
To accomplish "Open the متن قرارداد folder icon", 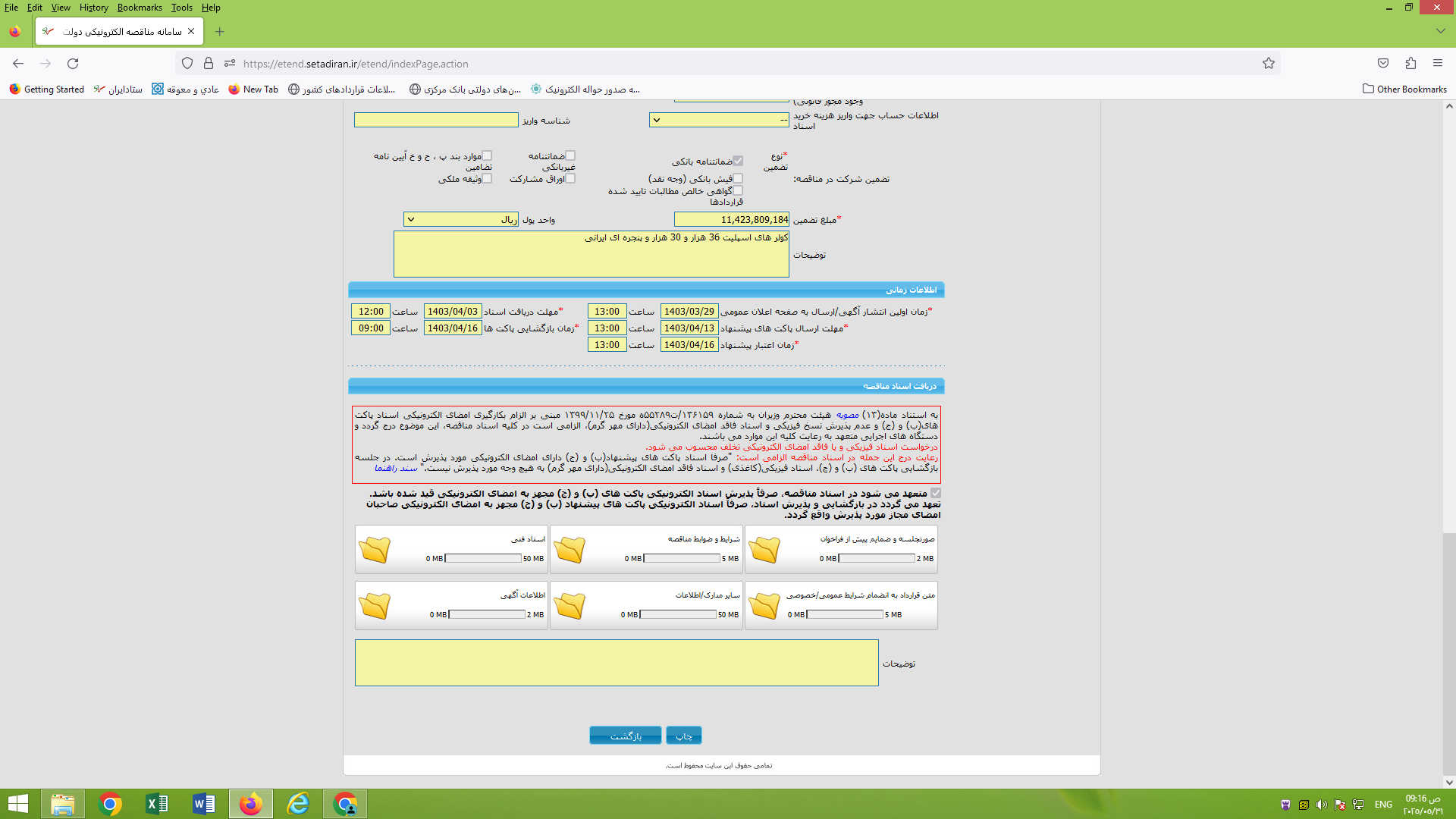I will point(764,606).
